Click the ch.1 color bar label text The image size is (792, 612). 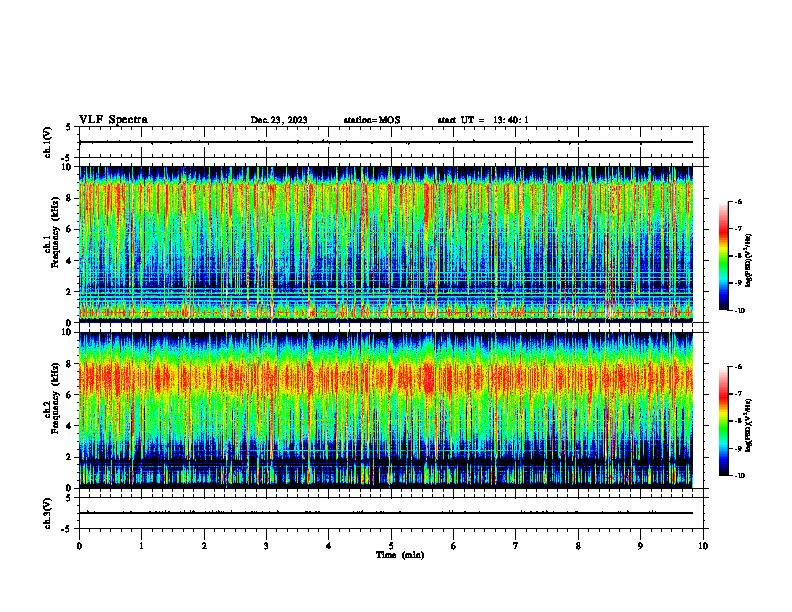point(748,261)
